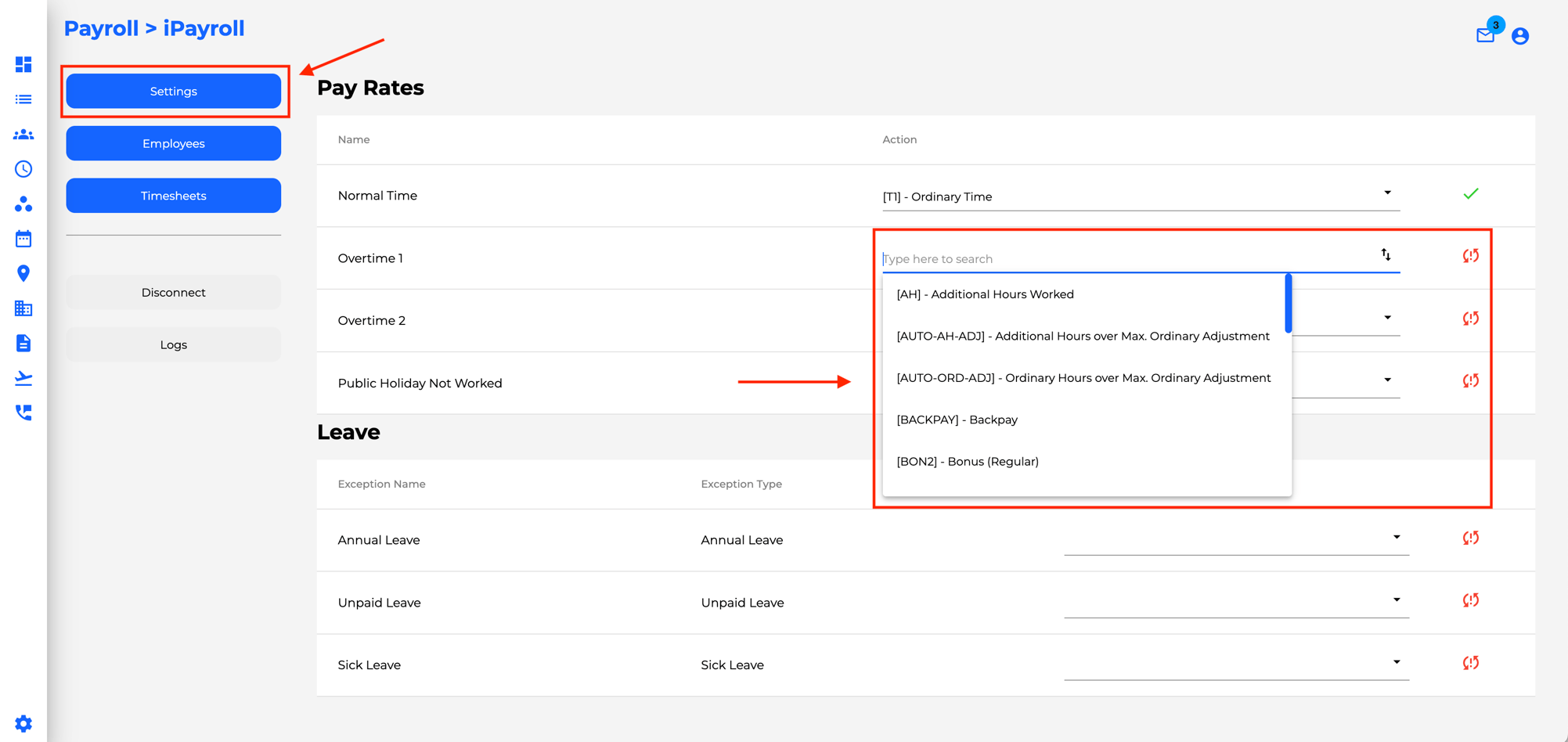Open the settings gear at the sidebar bottom
This screenshot has height=742, width=1568.
tap(23, 723)
